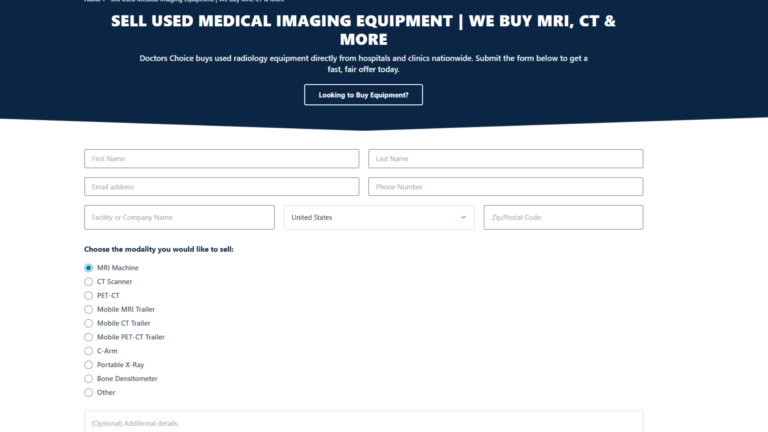Select the C-Arm radio button
Image resolution: width=768 pixels, height=432 pixels.
pyautogui.click(x=88, y=351)
